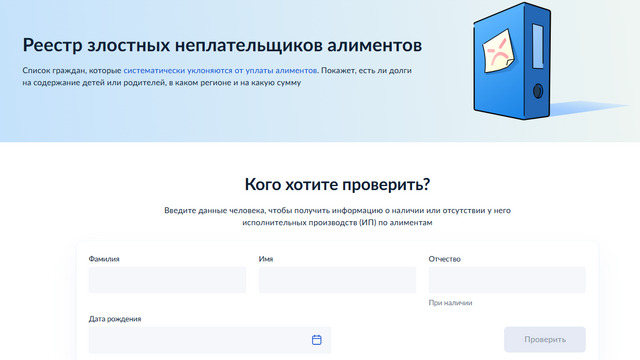Focus the Имя text field
This screenshot has height=360, width=640.
click(x=337, y=280)
